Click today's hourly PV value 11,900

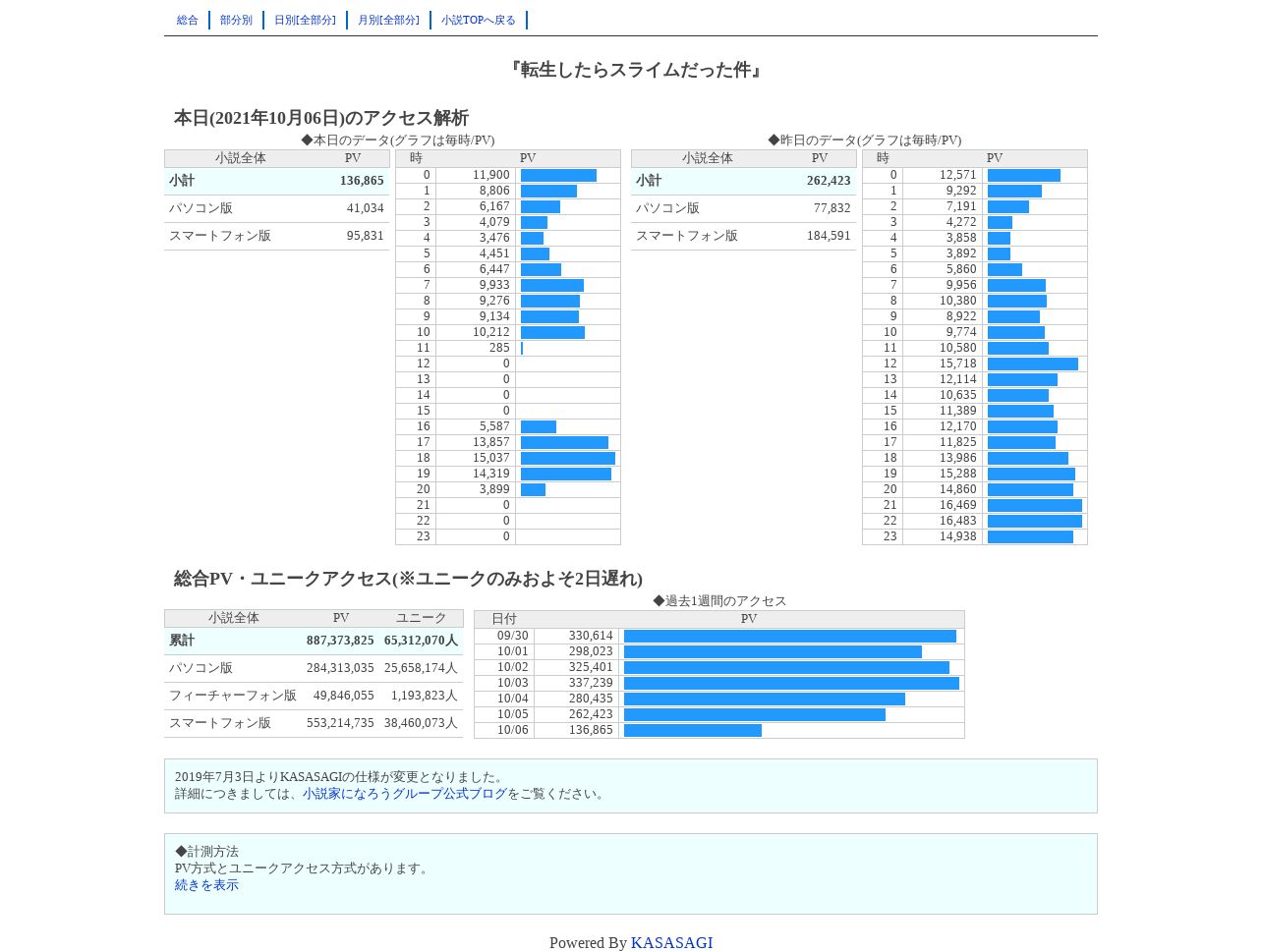click(490, 175)
